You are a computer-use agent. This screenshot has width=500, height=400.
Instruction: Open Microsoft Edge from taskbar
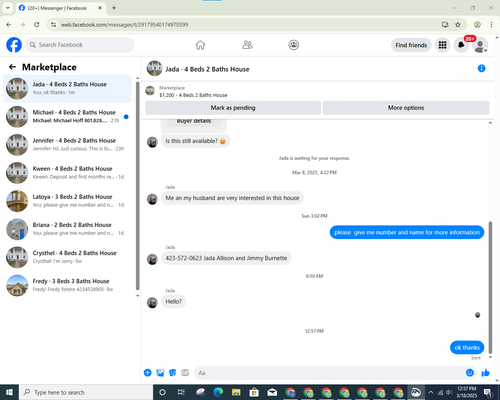pos(218,392)
